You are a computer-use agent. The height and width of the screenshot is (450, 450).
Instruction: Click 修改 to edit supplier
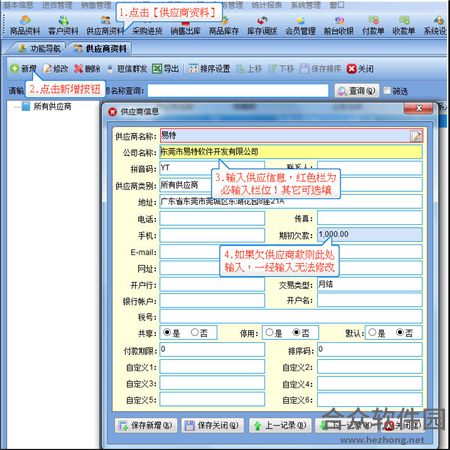[x=56, y=69]
